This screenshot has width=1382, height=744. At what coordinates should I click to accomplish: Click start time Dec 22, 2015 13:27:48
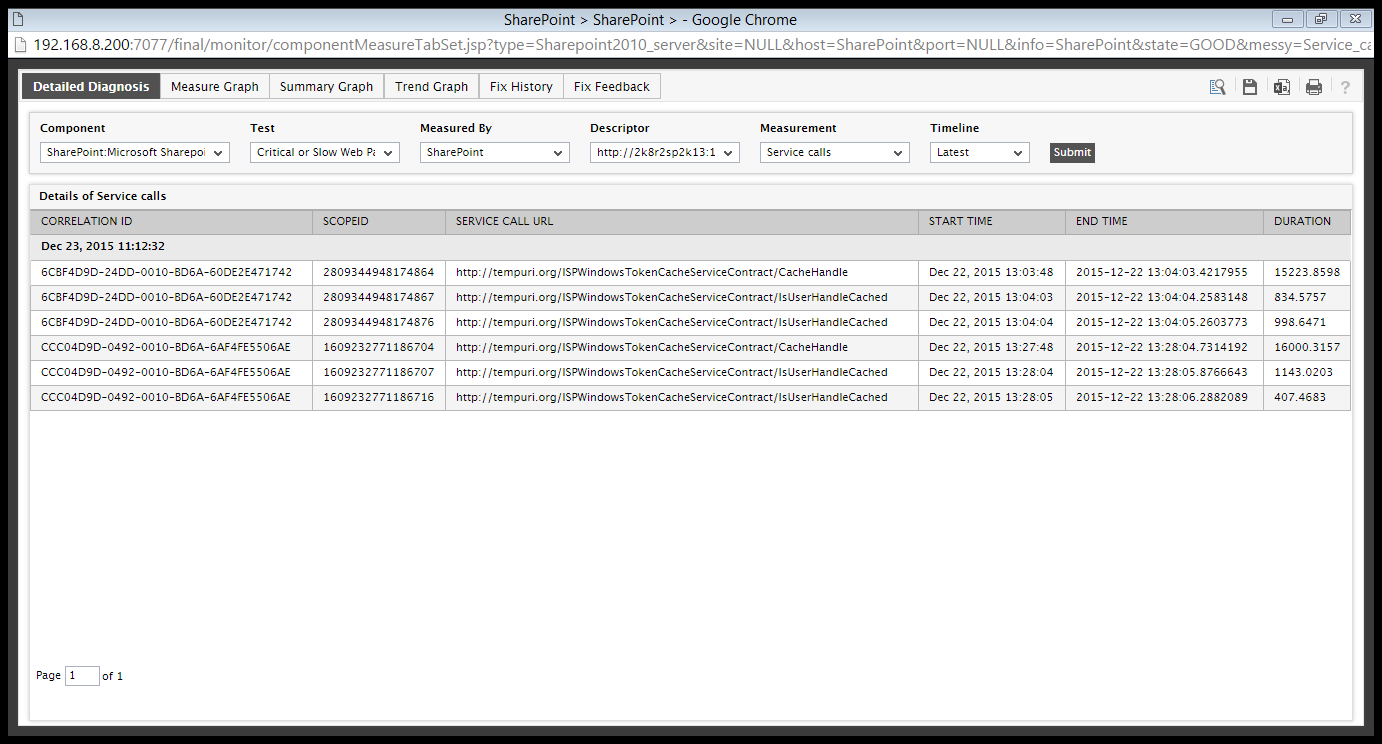click(x=991, y=347)
